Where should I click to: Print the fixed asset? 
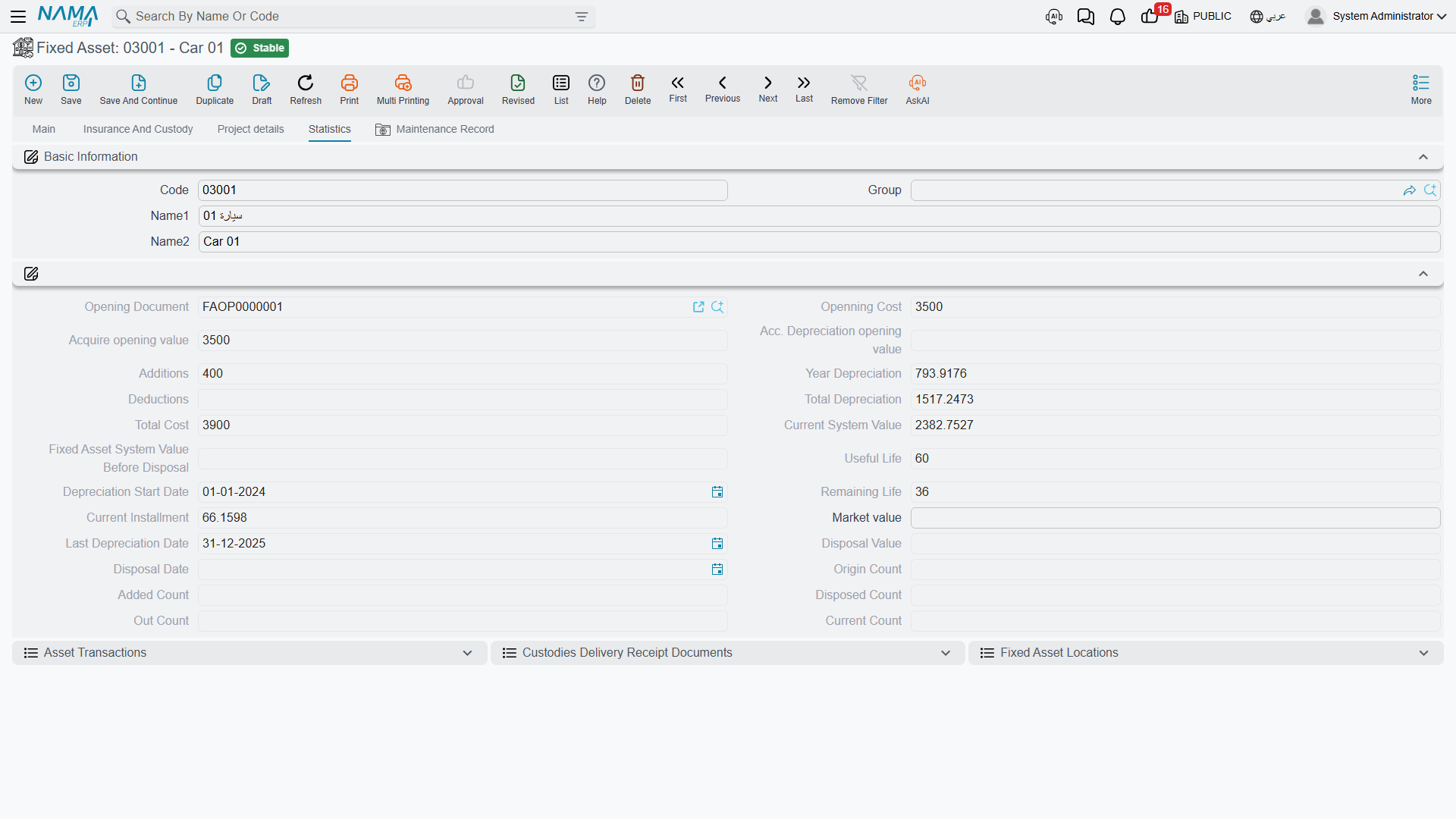350,89
